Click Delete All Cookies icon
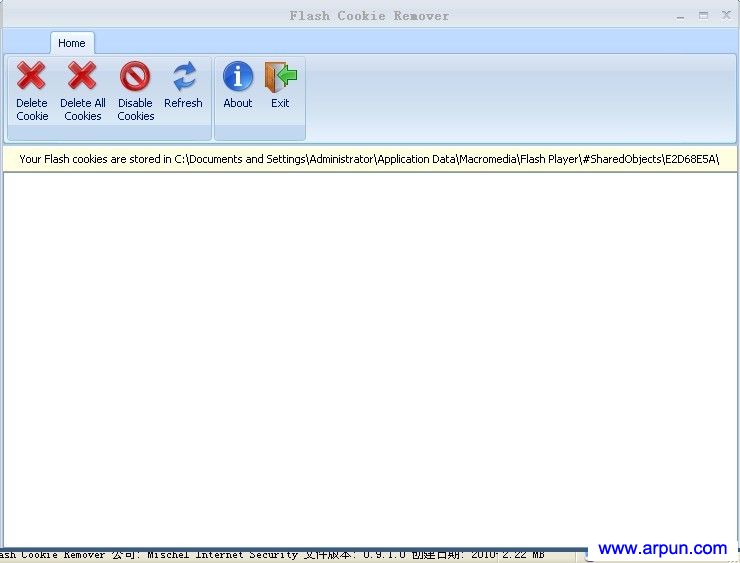Screen dimensions: 740x563 (82, 76)
